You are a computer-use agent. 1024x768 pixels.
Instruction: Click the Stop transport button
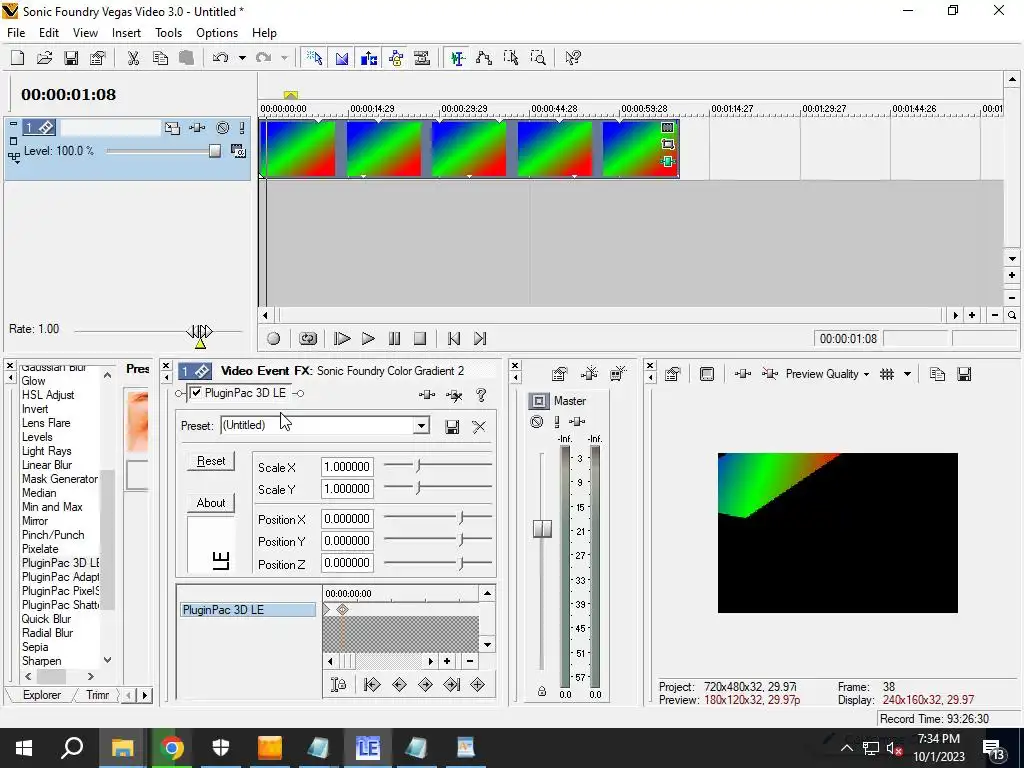click(x=420, y=338)
